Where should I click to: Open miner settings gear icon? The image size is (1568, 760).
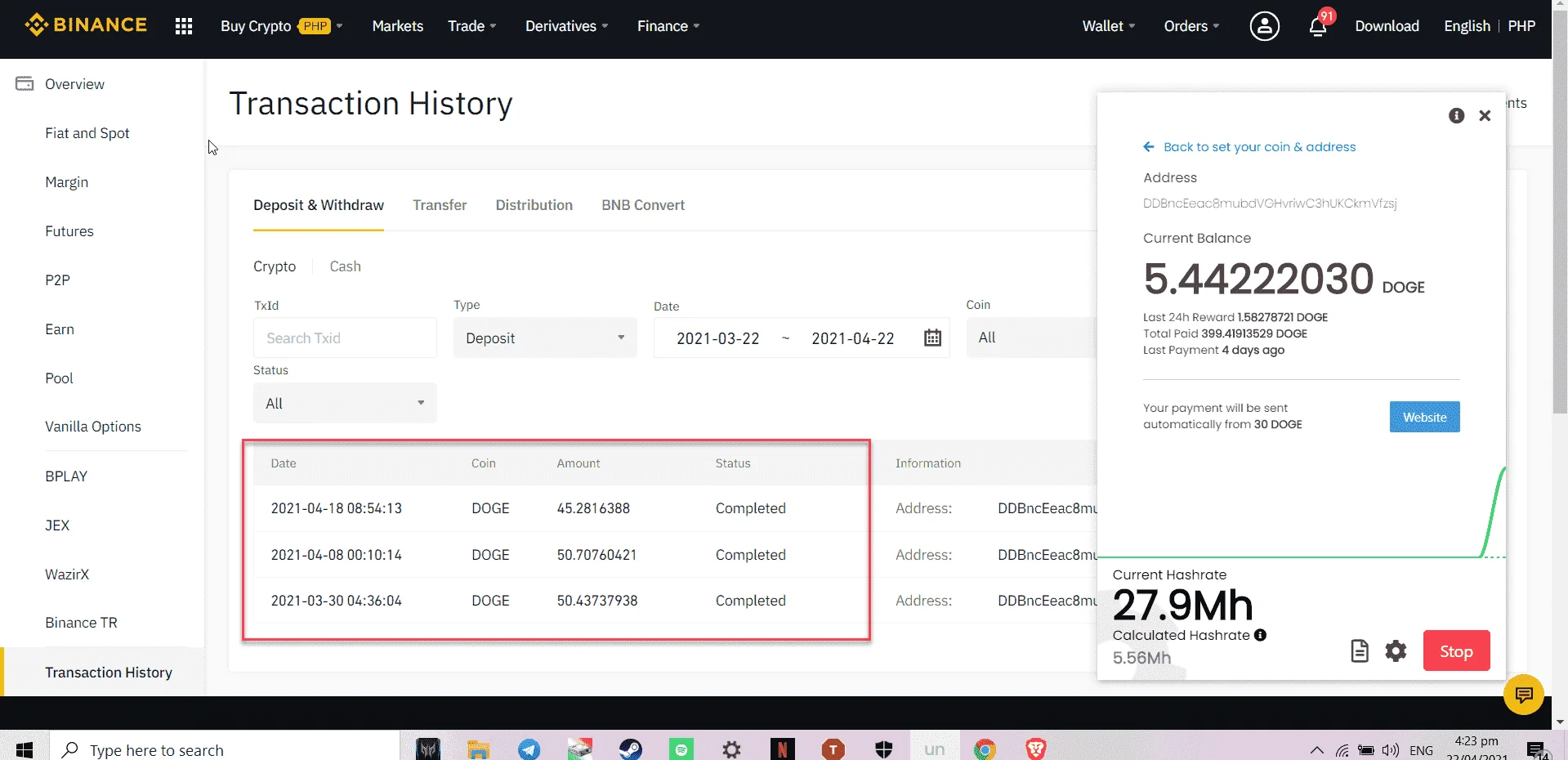coord(1396,650)
